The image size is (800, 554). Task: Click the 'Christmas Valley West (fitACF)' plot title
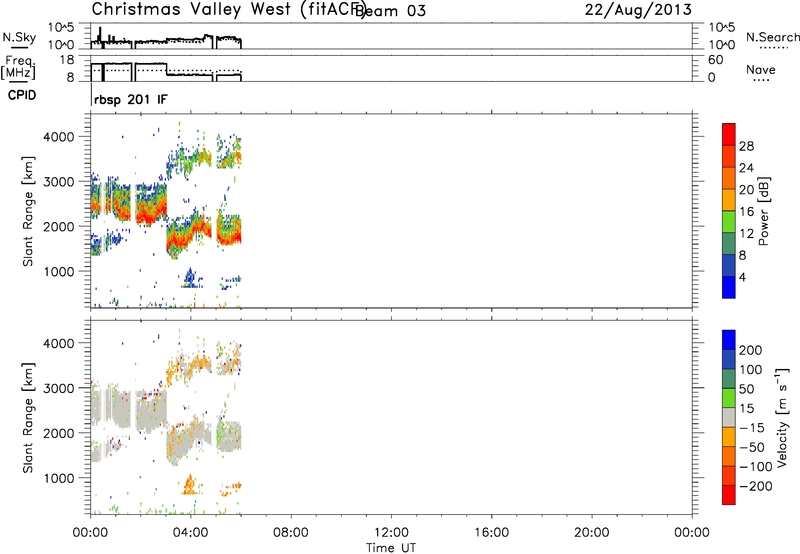(x=229, y=9)
